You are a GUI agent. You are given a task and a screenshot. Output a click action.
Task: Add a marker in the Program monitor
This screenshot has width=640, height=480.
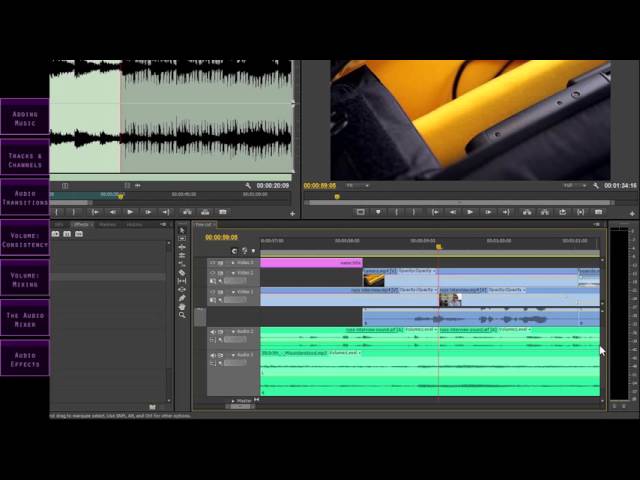378,212
